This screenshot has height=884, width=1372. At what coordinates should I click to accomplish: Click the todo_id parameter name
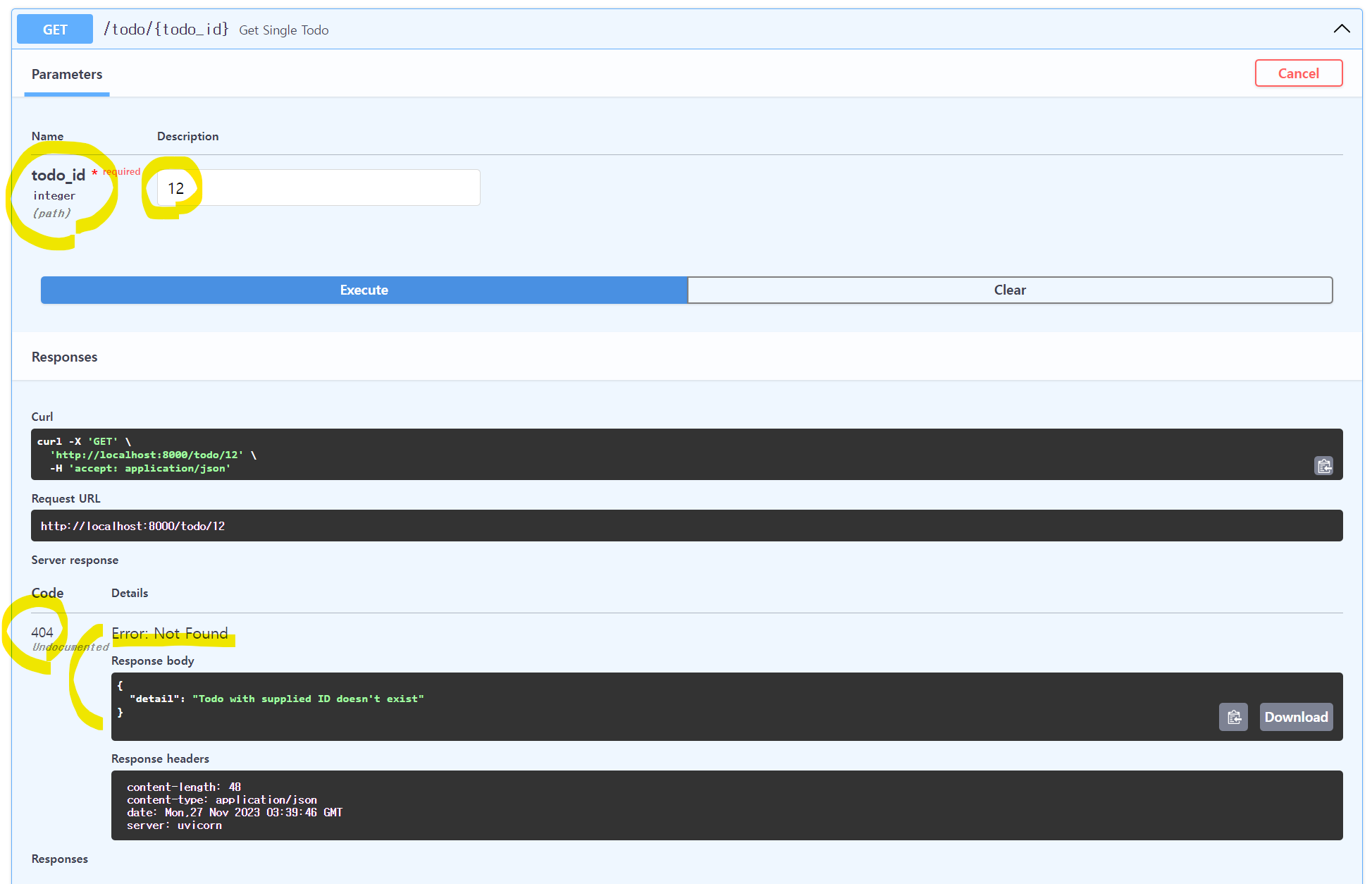tap(58, 175)
